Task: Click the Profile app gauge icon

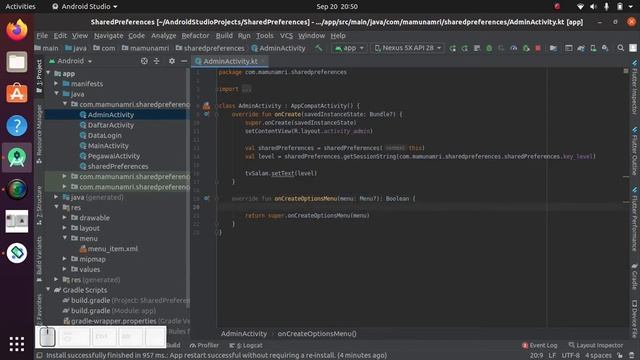Action: pyautogui.click(x=513, y=48)
